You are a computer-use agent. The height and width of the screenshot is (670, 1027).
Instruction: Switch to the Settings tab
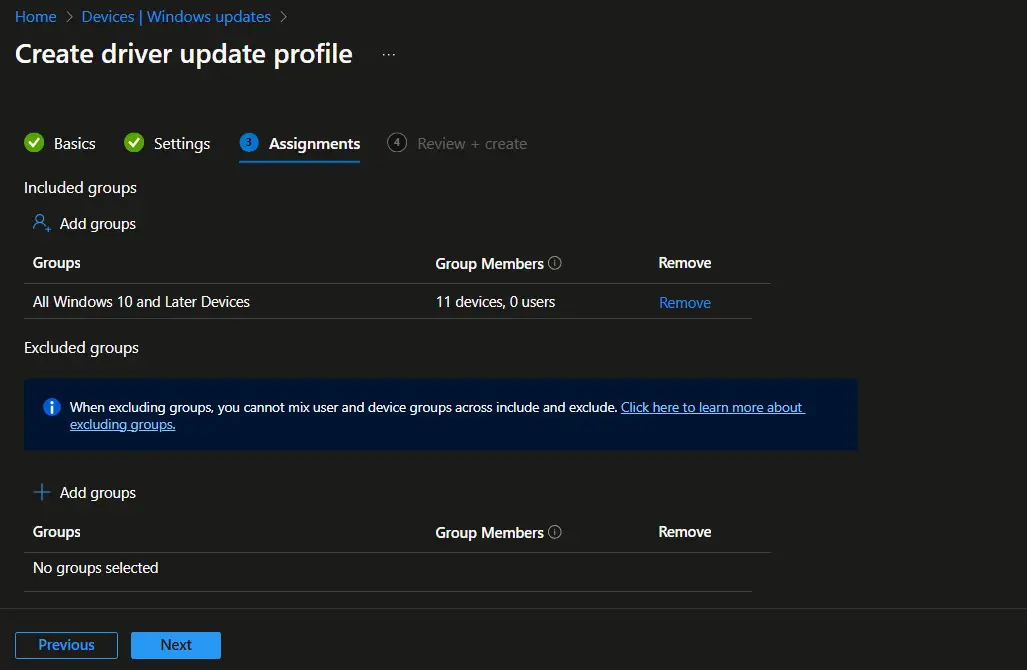pos(181,143)
